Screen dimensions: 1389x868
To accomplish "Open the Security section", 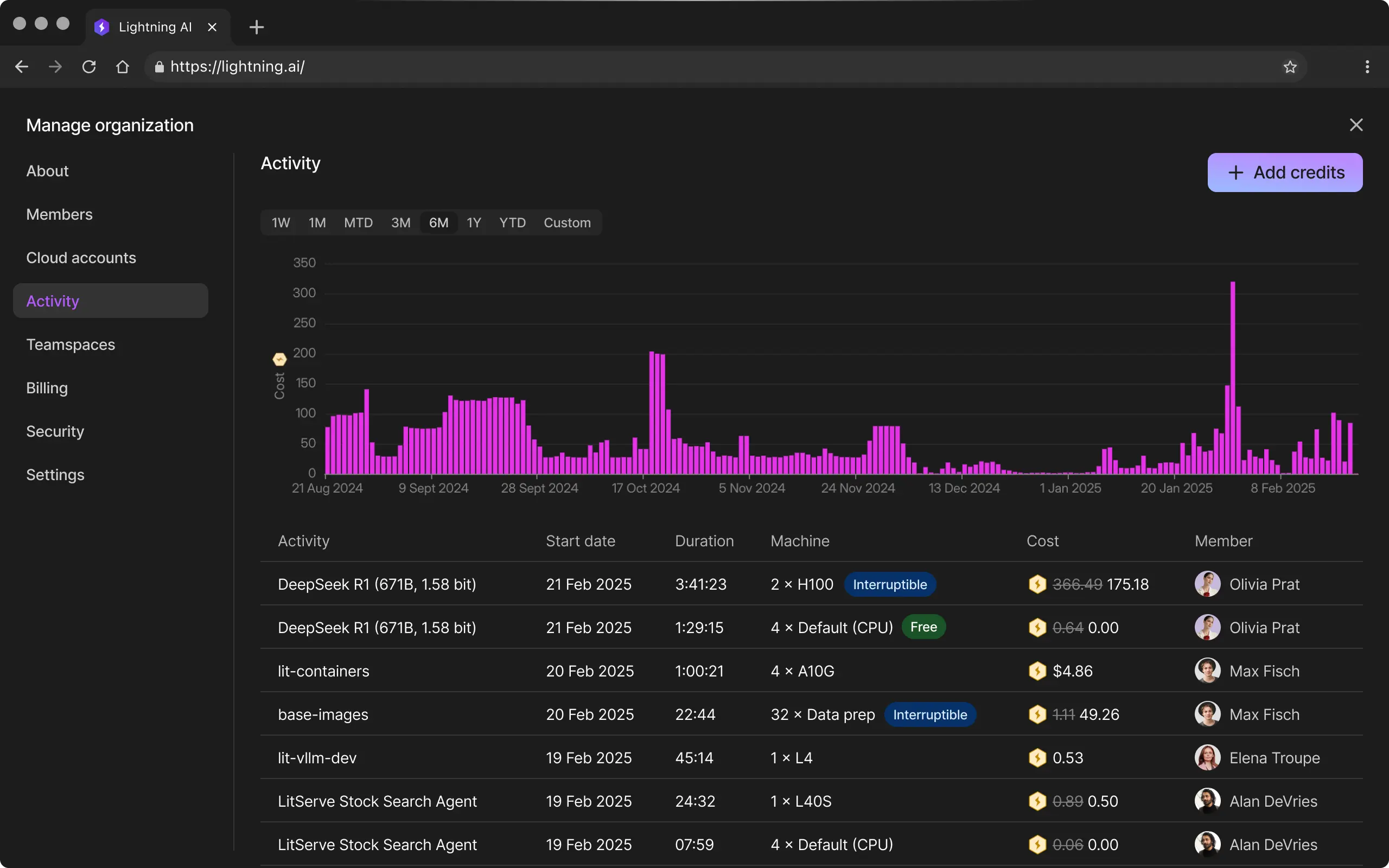I will [x=55, y=431].
